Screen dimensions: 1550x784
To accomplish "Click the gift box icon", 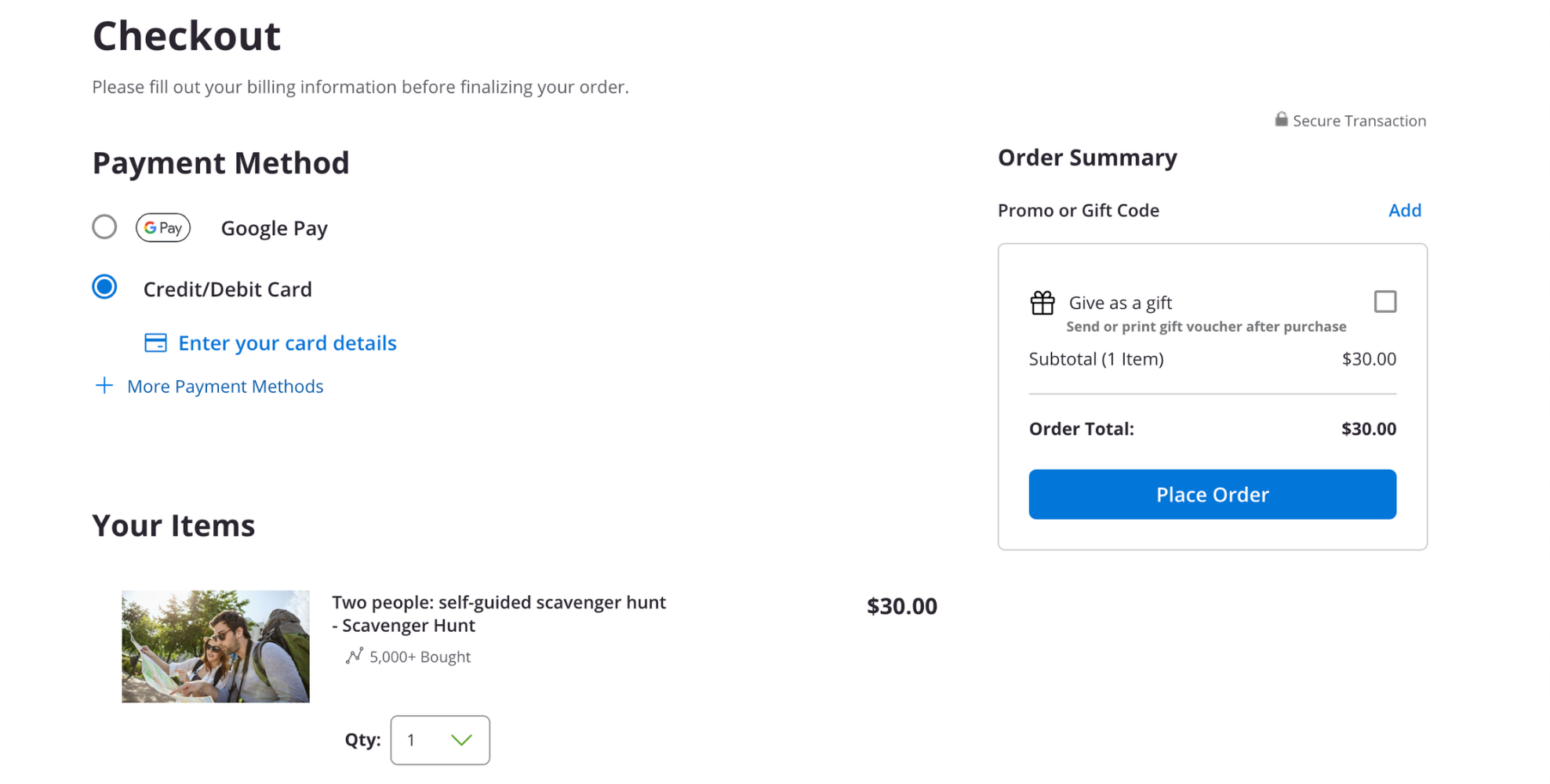I will (x=1042, y=303).
